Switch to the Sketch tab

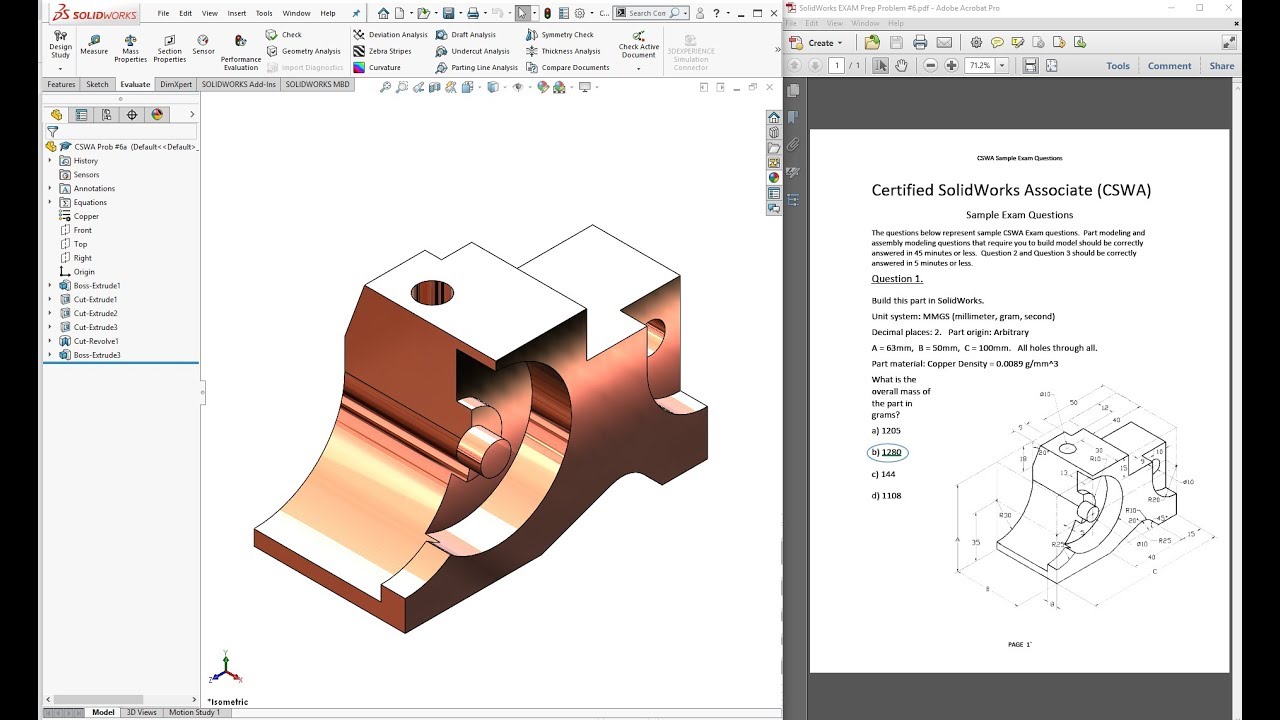coord(97,85)
